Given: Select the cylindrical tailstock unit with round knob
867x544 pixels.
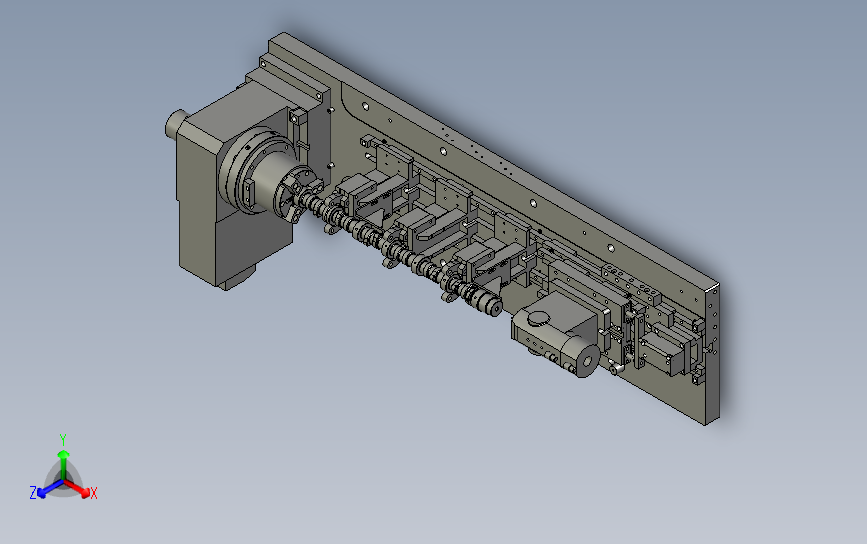Looking at the screenshot, I should (556, 335).
